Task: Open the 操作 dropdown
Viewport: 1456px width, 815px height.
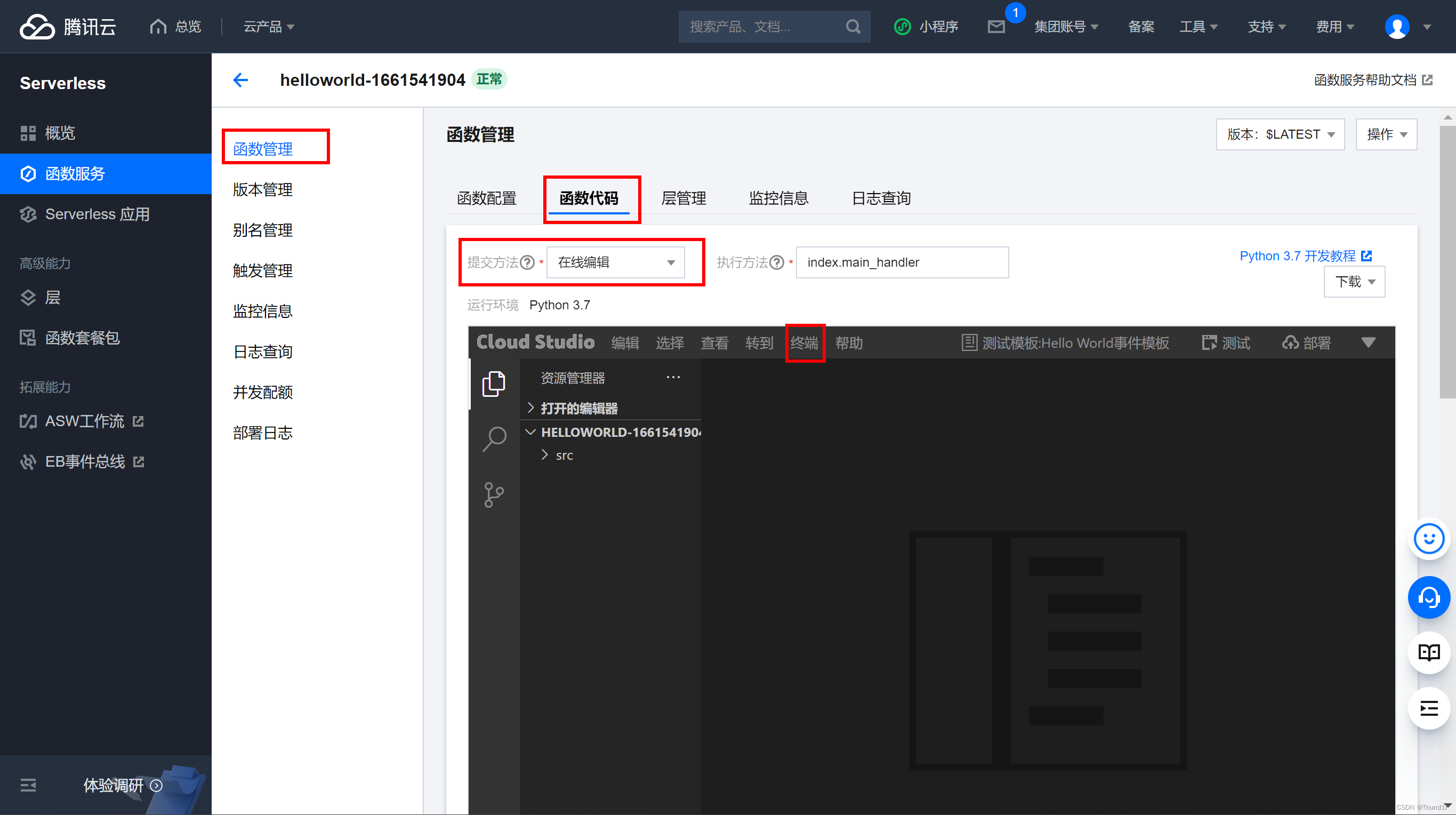Action: click(1386, 134)
